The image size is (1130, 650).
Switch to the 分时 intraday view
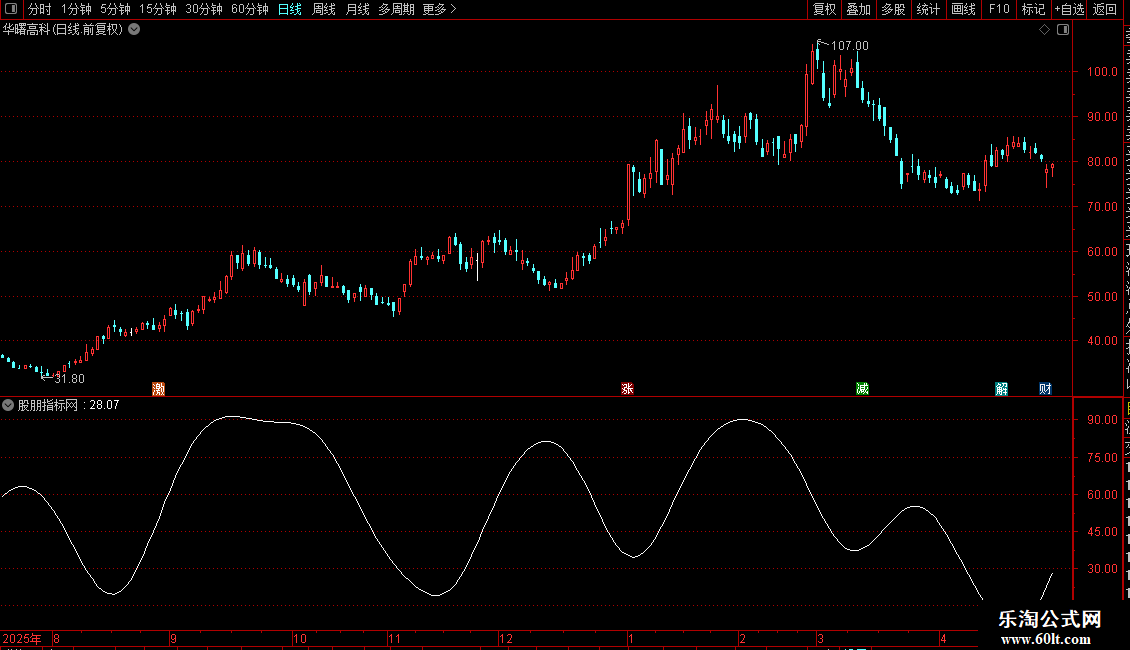click(x=40, y=9)
